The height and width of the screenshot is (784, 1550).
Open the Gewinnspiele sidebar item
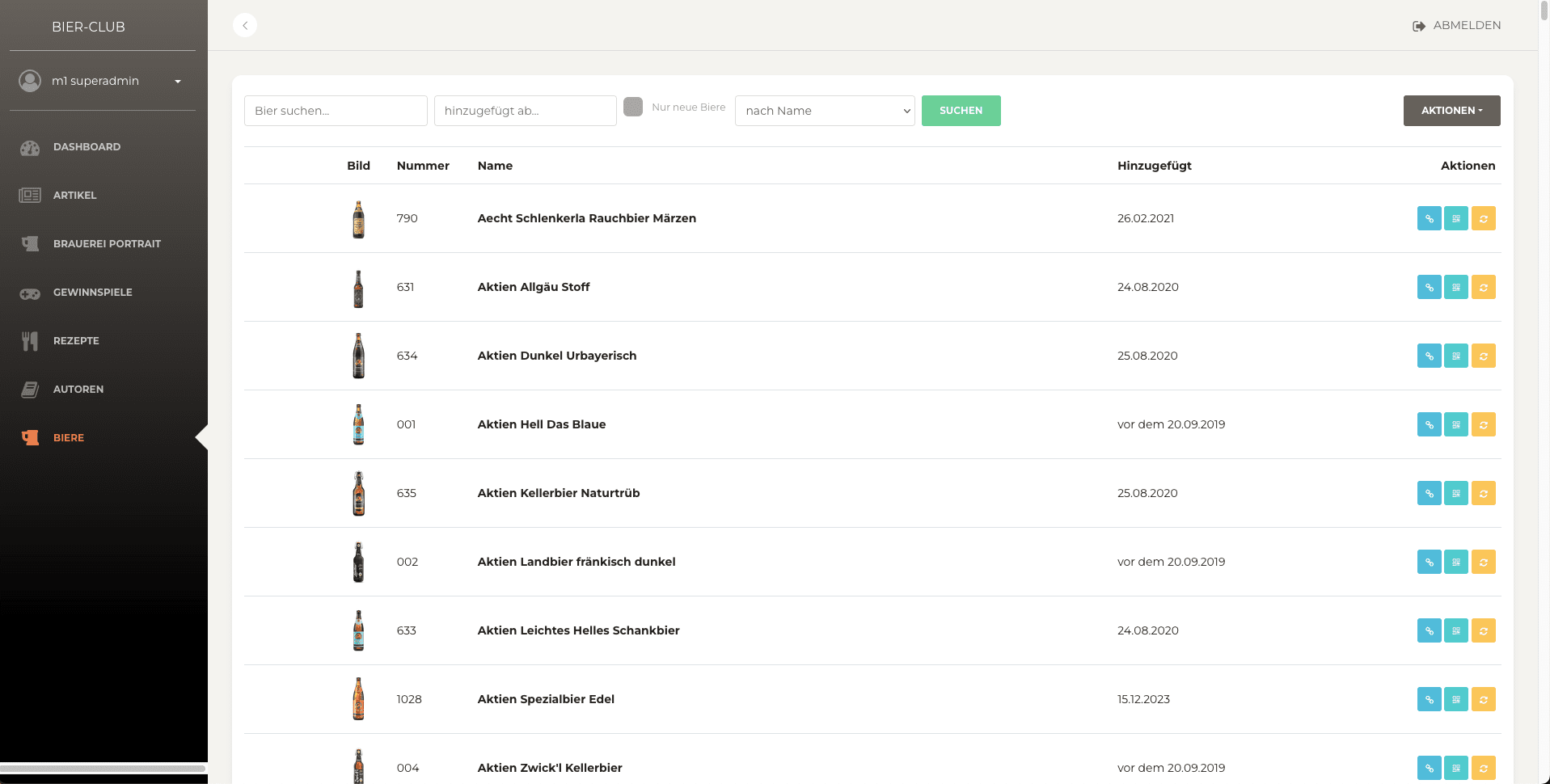pos(92,293)
